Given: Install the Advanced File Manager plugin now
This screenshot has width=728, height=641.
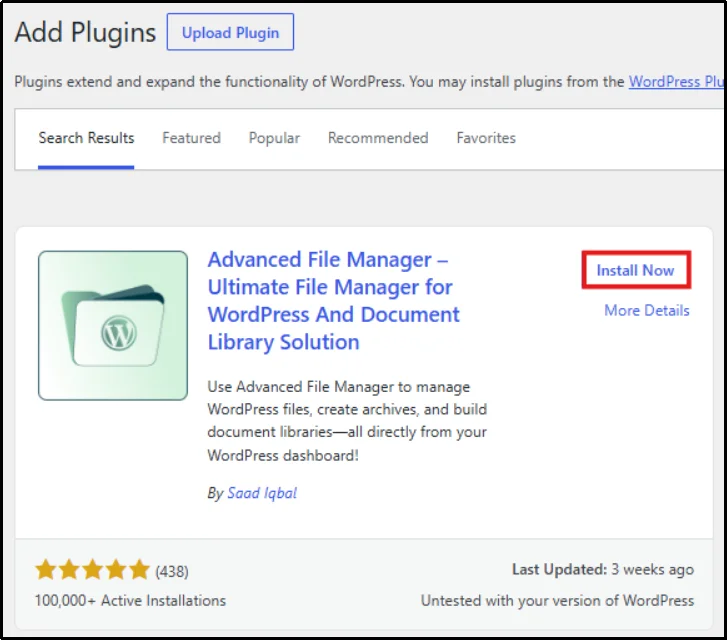Looking at the screenshot, I should (x=636, y=270).
